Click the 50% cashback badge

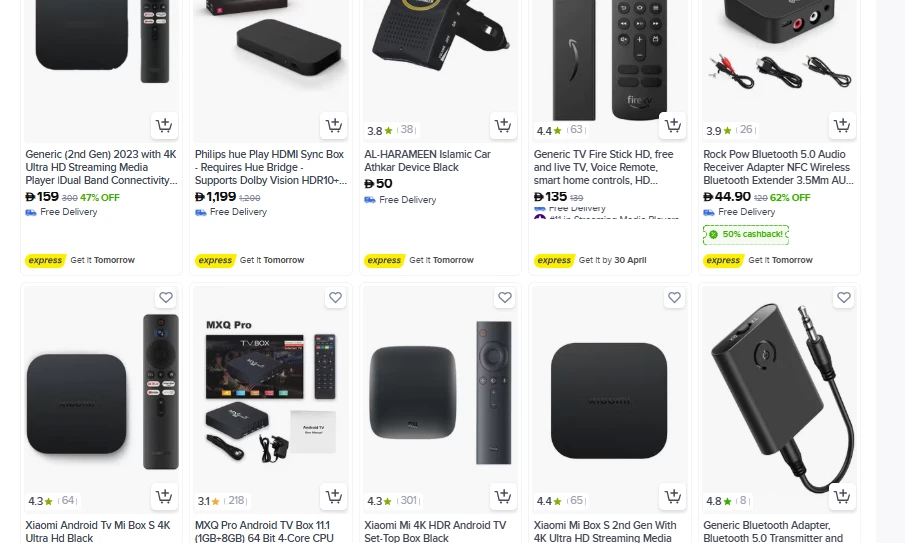point(746,234)
